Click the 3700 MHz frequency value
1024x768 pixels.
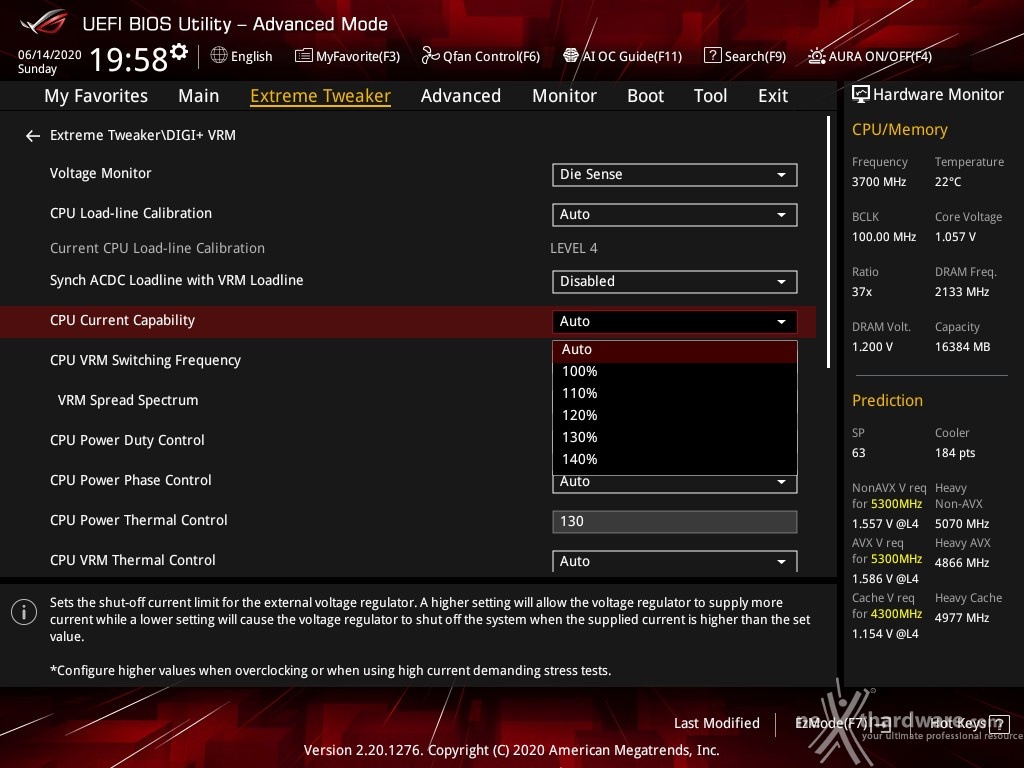click(x=879, y=182)
